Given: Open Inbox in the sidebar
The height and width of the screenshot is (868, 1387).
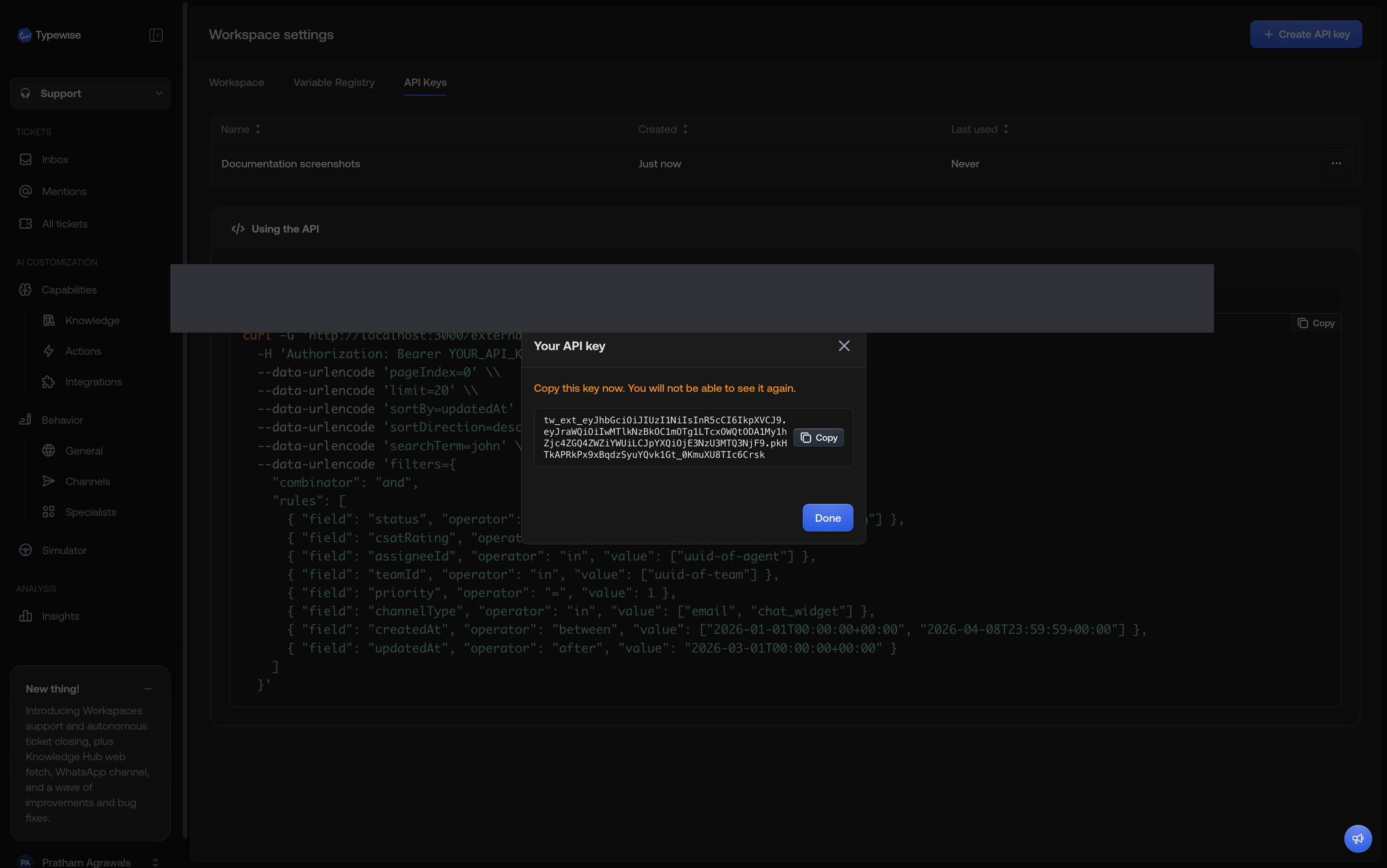Looking at the screenshot, I should 55,160.
